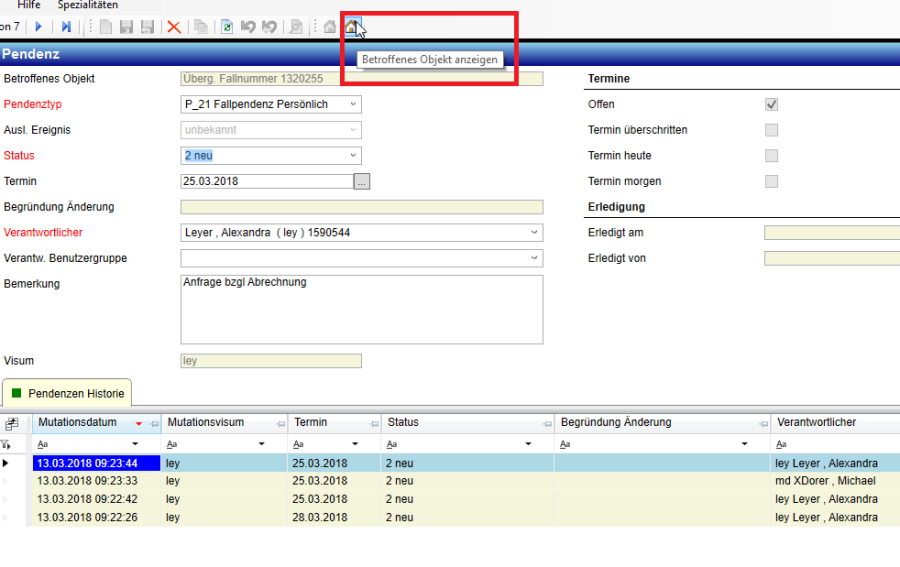The image size is (900, 567).
Task: Click the next record arrow in toolbar
Action: tap(40, 27)
